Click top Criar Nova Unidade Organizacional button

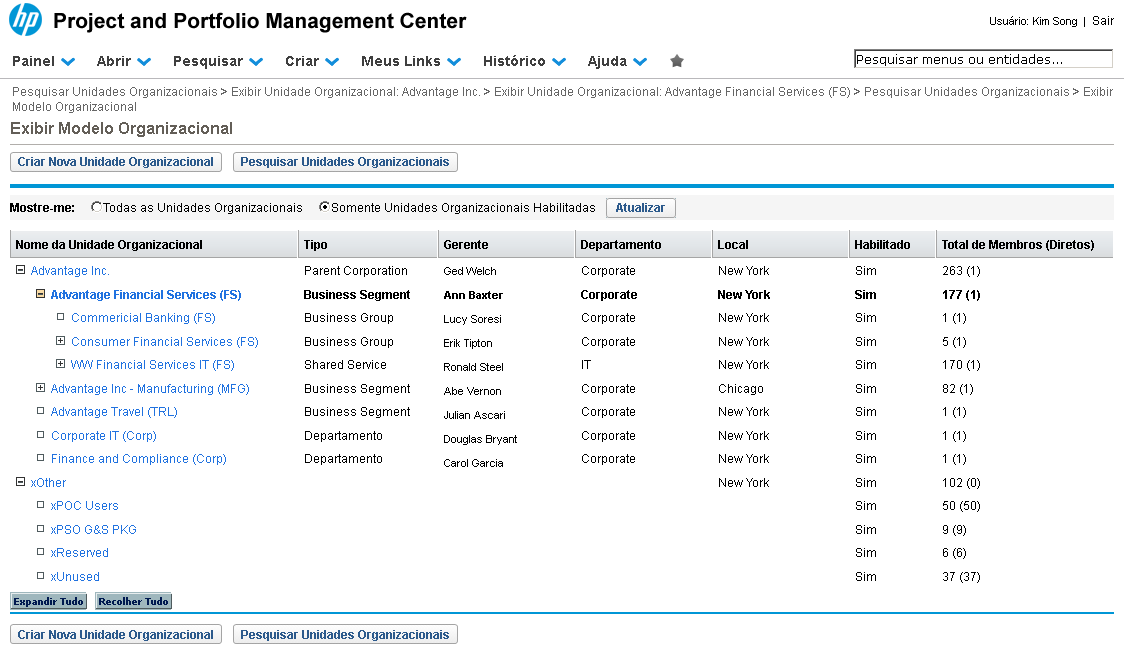point(116,162)
